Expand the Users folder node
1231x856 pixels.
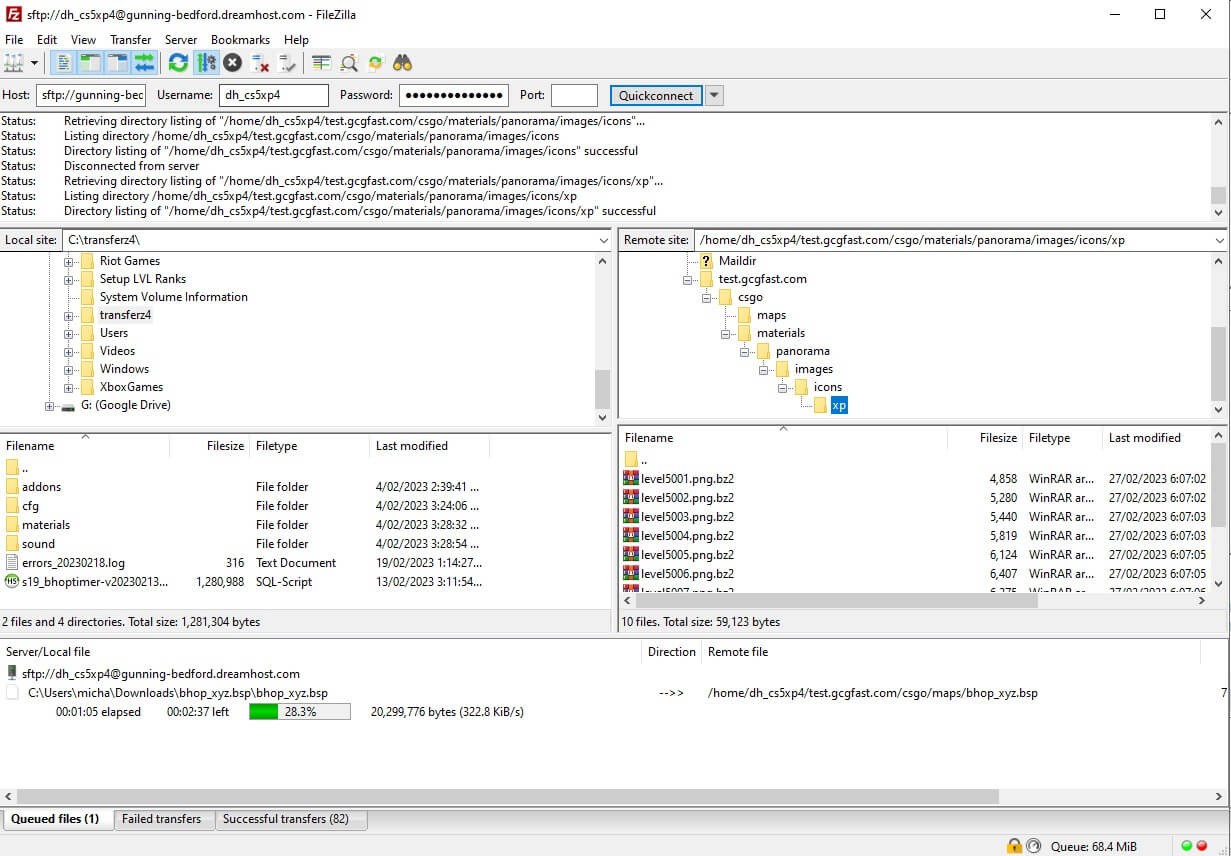pyautogui.click(x=69, y=333)
